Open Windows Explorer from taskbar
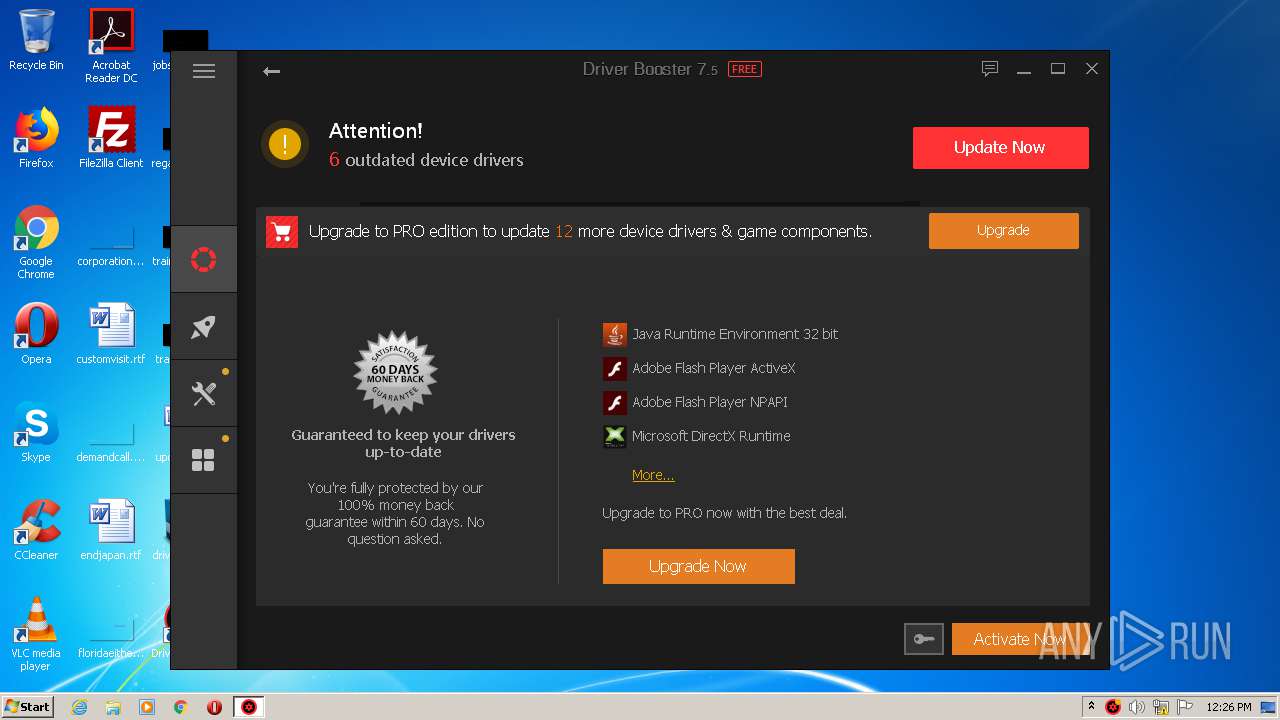The width and height of the screenshot is (1280, 720). click(113, 707)
